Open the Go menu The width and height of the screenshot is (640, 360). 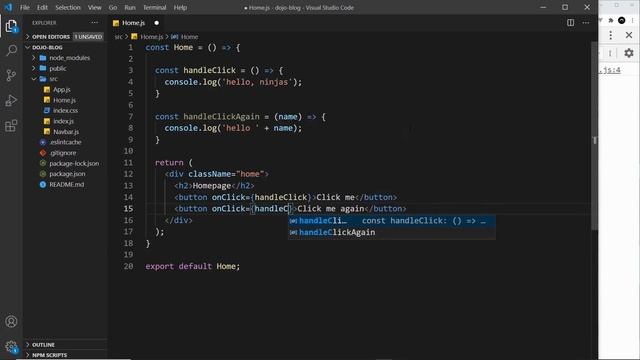[113, 7]
